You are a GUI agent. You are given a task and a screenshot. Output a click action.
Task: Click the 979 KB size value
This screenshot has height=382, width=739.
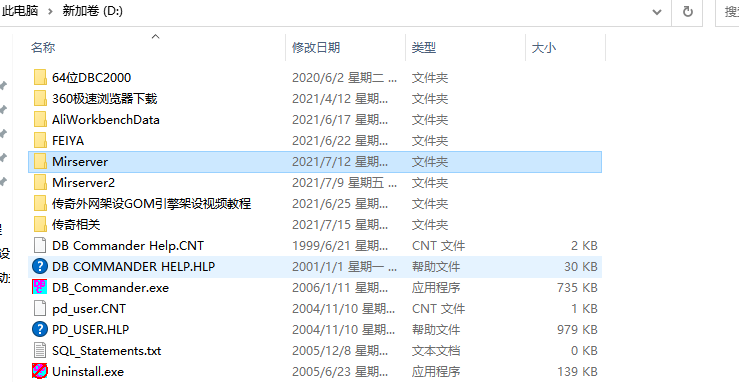pyautogui.click(x=577, y=329)
